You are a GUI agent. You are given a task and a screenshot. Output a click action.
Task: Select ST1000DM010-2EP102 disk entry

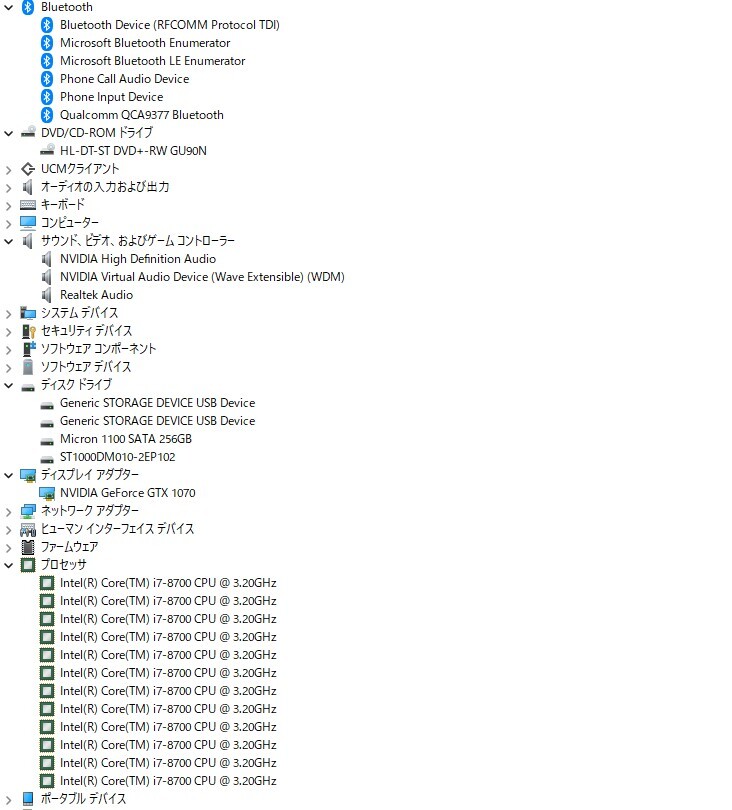(117, 457)
